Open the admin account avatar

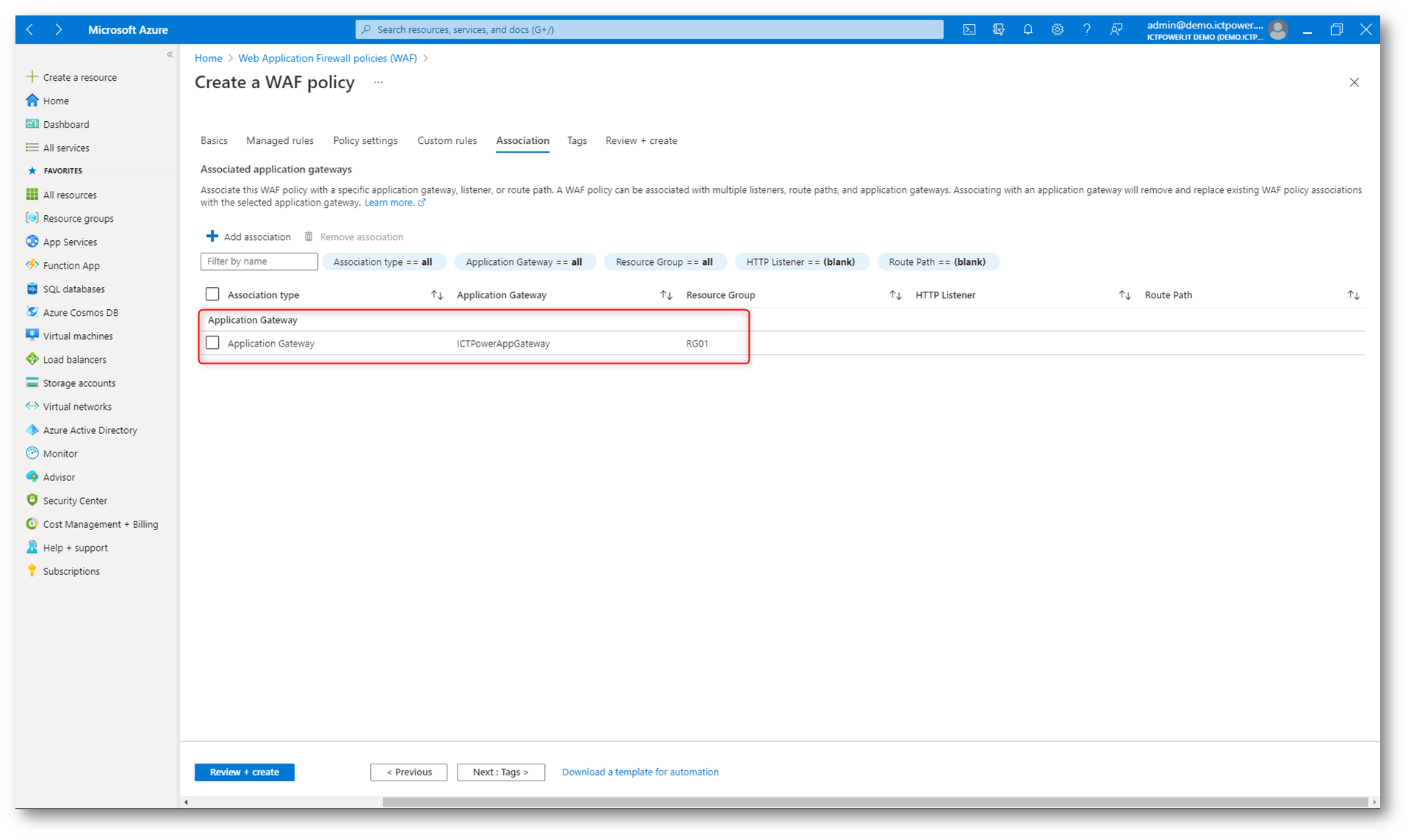[x=1278, y=29]
